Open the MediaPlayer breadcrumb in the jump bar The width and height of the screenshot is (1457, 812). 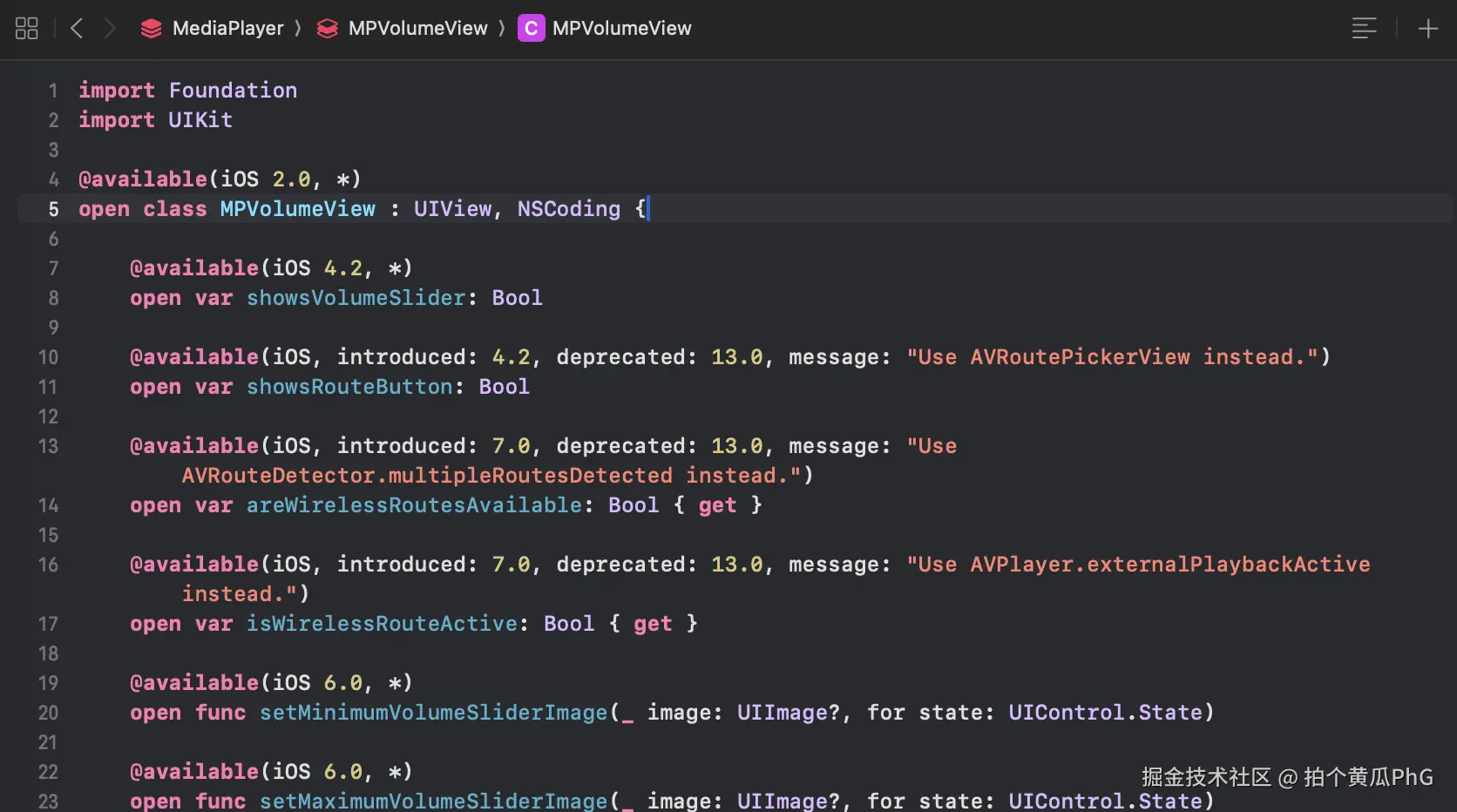[x=213, y=29]
